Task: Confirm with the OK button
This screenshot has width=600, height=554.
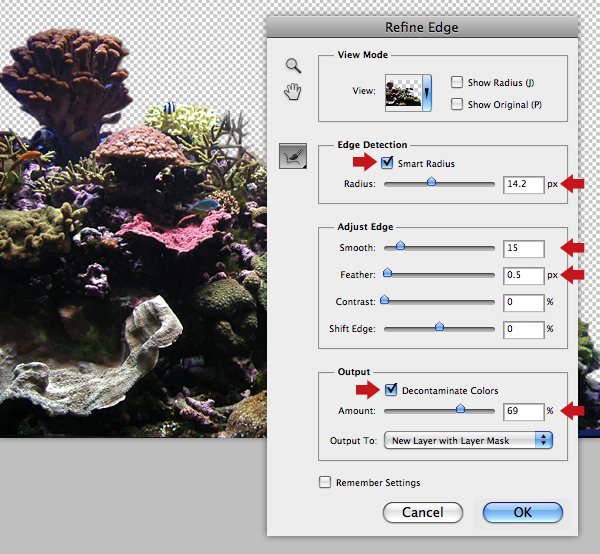Action: coord(523,512)
